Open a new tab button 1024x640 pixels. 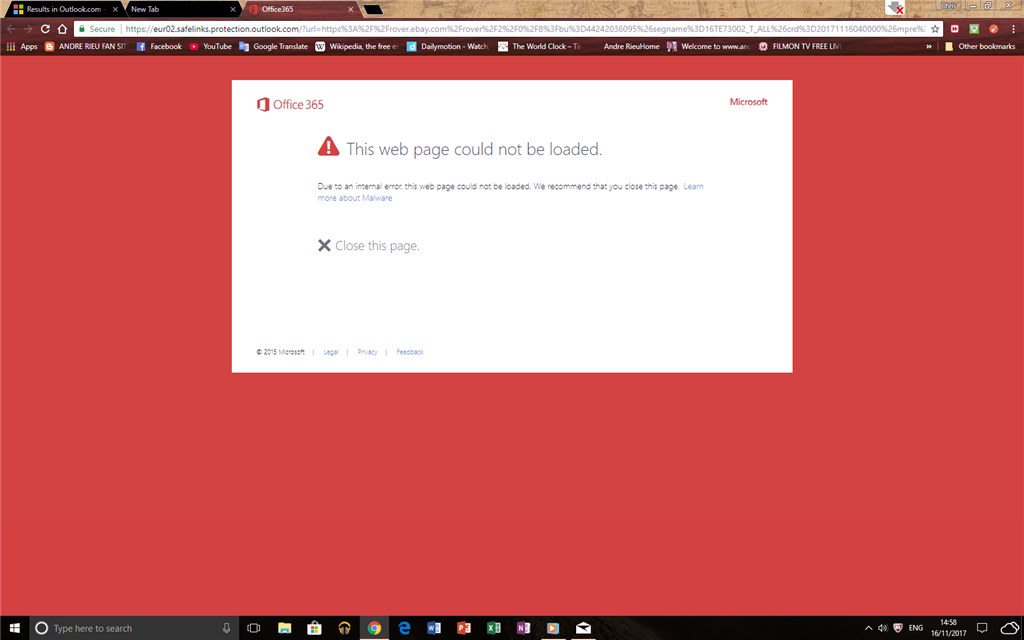[372, 9]
